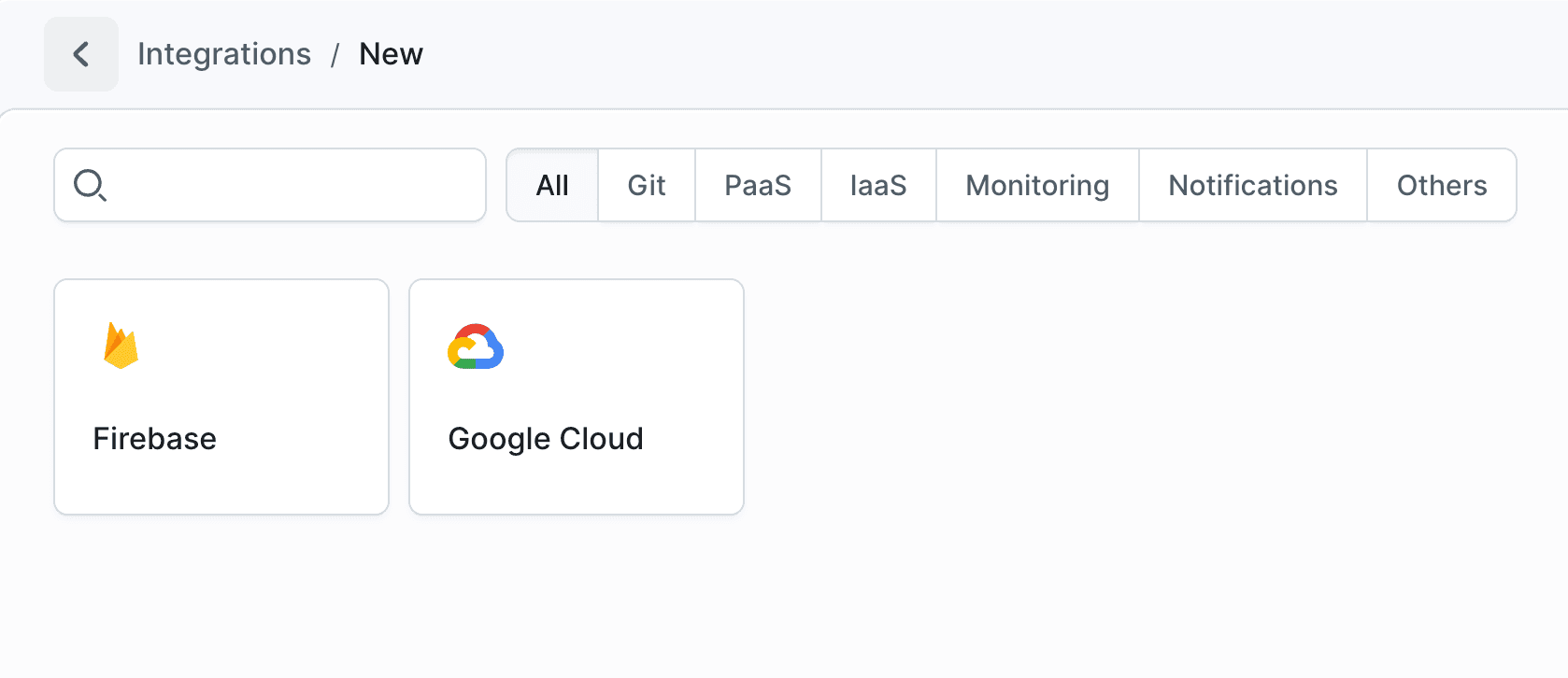The height and width of the screenshot is (678, 1568).
Task: Open the IaaS category
Action: pyautogui.click(x=877, y=185)
